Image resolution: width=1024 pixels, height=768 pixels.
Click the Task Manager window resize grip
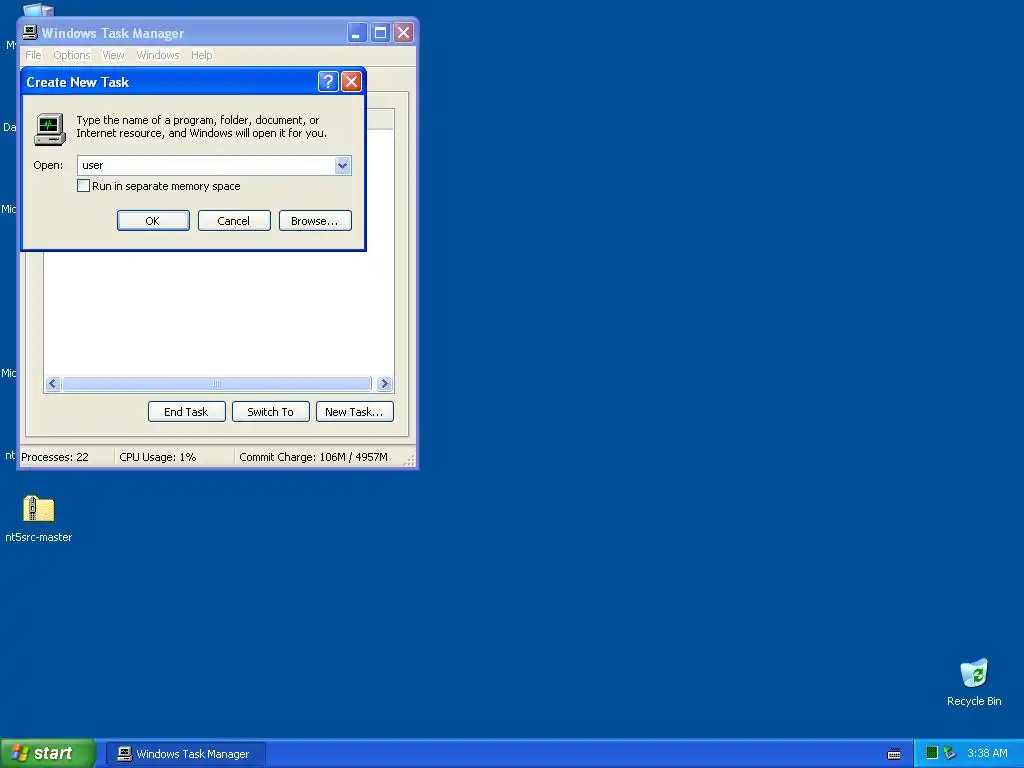point(409,460)
